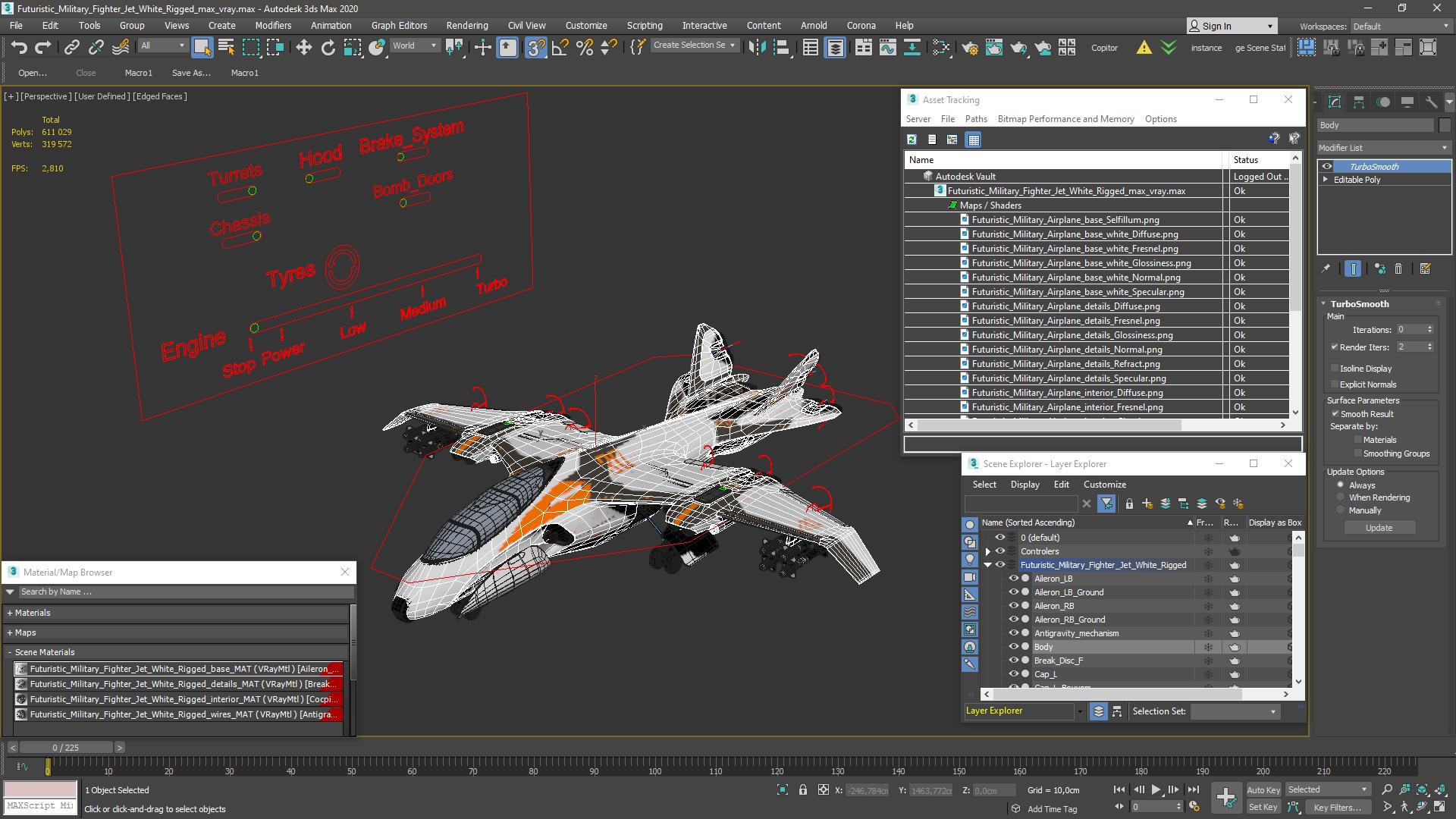Expand the Editable Poly modifier entry

(1326, 180)
